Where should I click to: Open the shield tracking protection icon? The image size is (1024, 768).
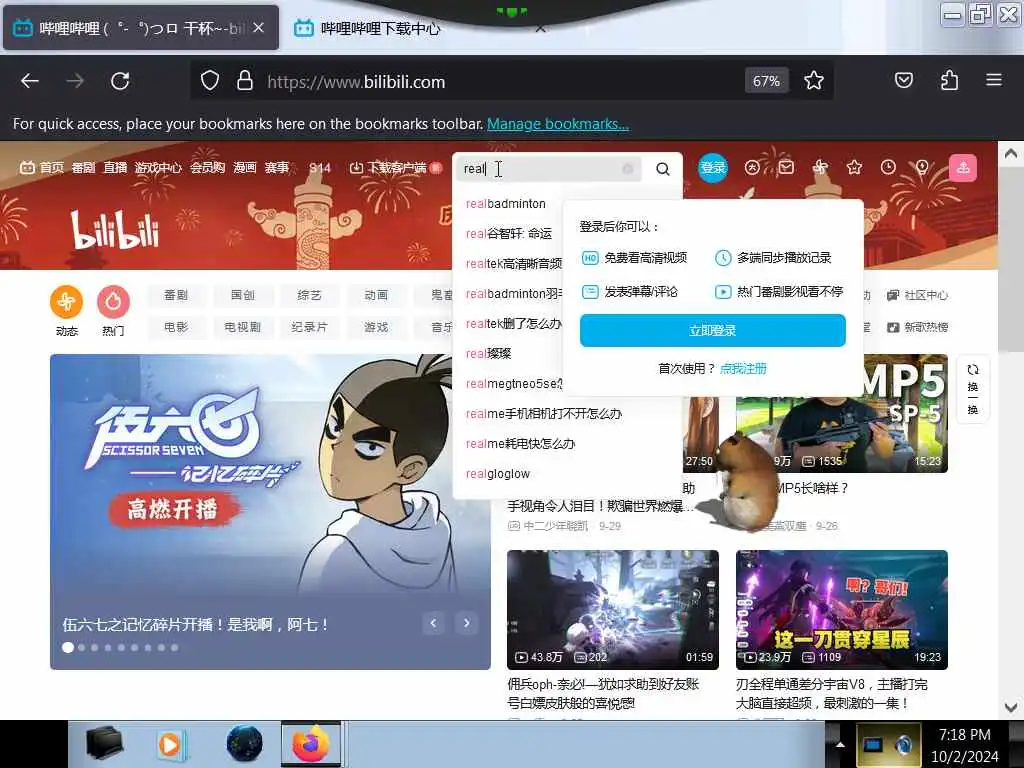click(210, 81)
